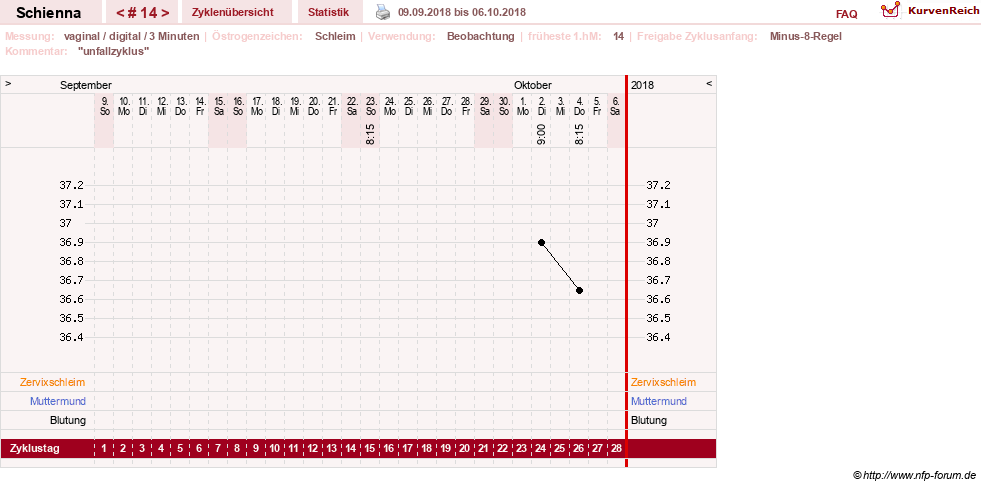Select the Blutung row label on the left
Image resolution: width=981 pixels, height=487 pixels.
point(68,420)
